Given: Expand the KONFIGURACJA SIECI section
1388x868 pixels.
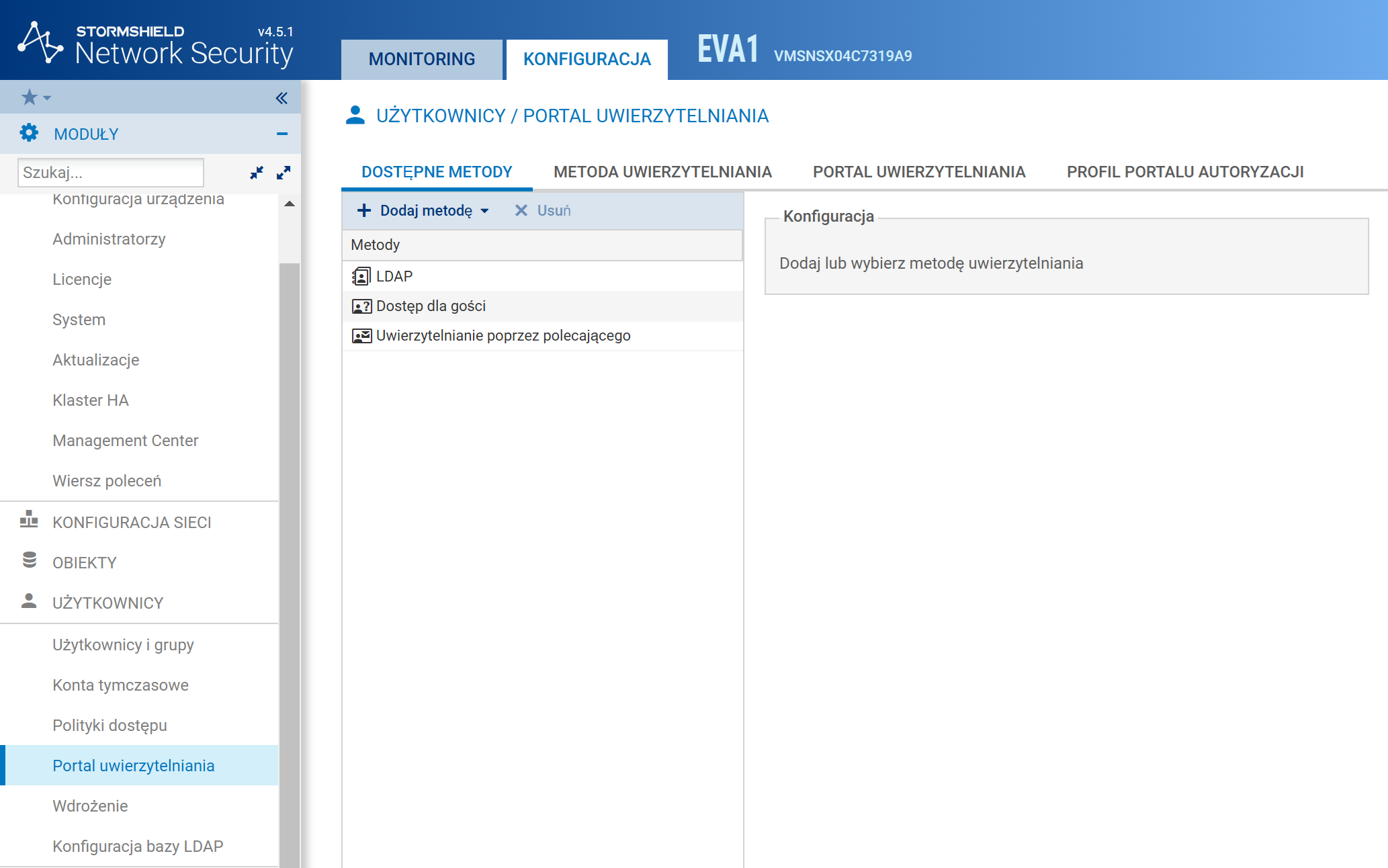Looking at the screenshot, I should [x=132, y=523].
